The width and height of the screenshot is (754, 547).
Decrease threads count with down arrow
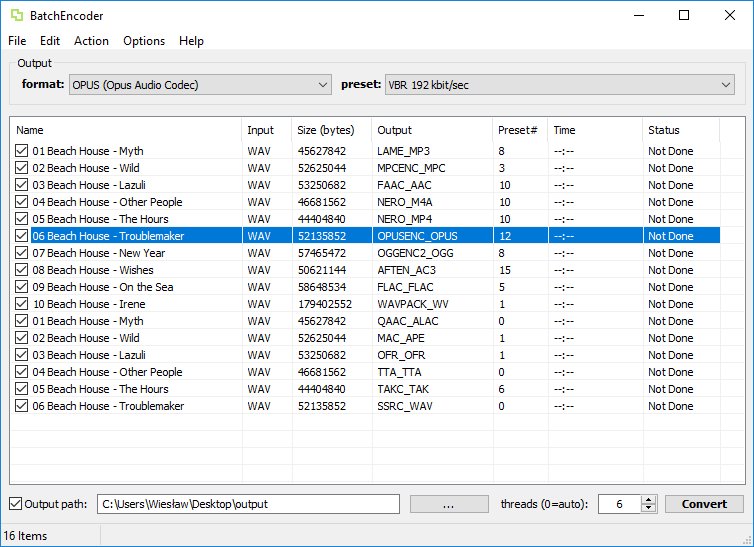pyautogui.click(x=649, y=508)
